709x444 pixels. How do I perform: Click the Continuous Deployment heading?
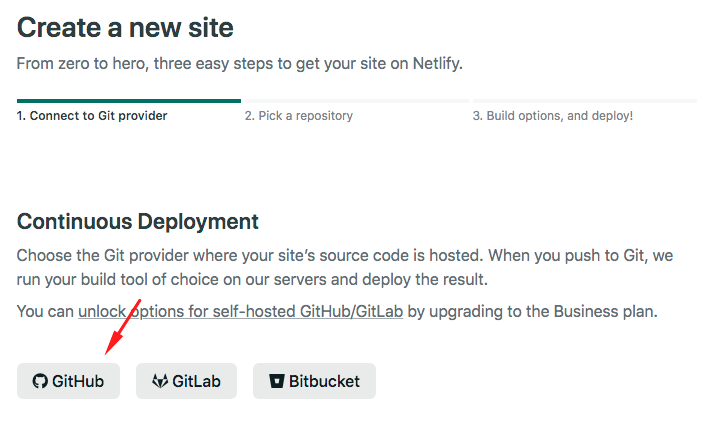[137, 222]
